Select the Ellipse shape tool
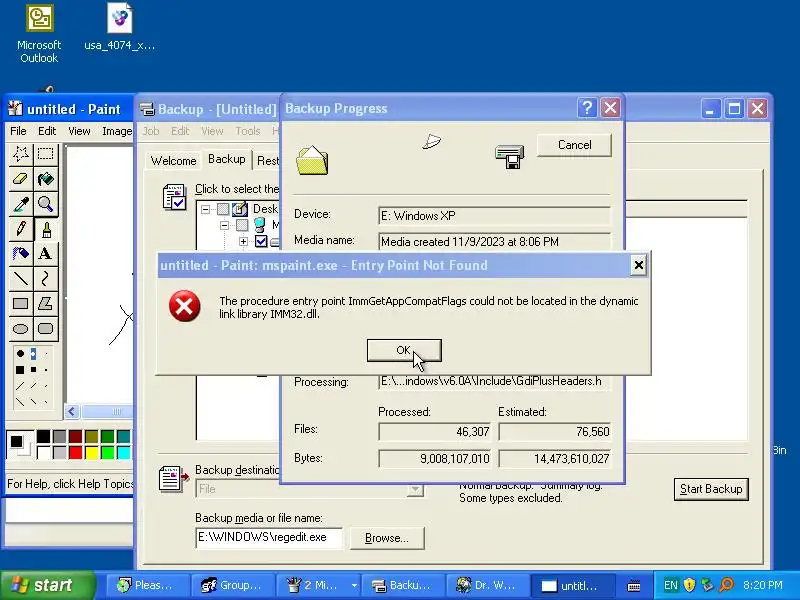 [x=21, y=329]
